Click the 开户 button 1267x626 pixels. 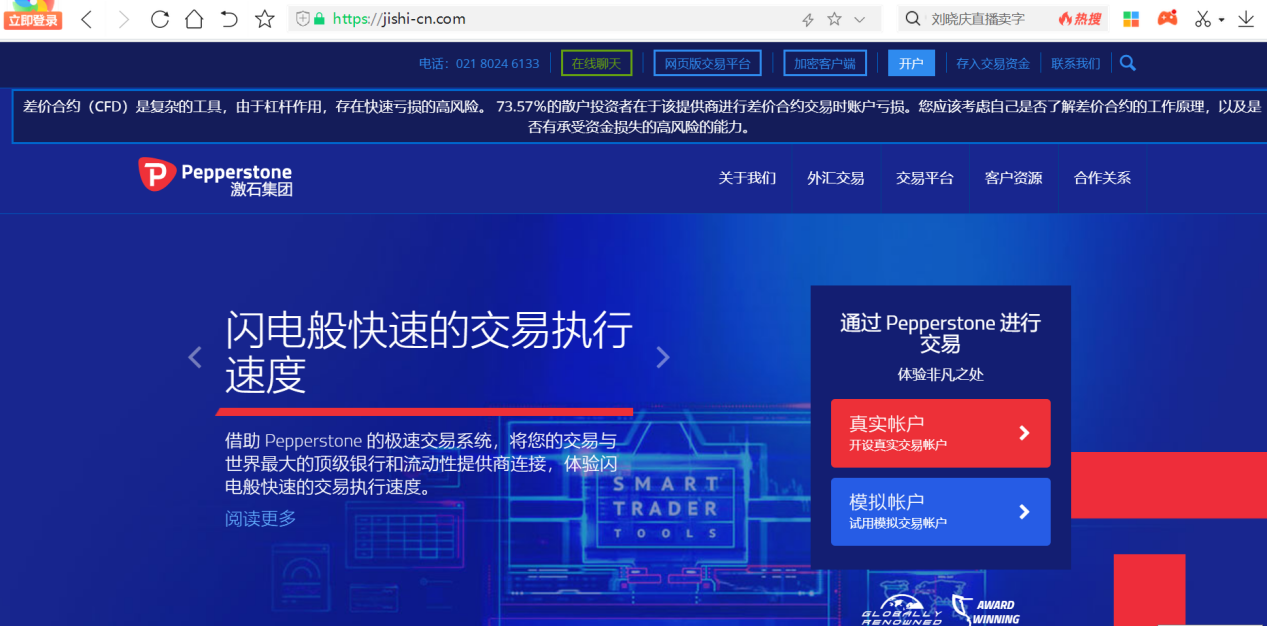point(911,63)
